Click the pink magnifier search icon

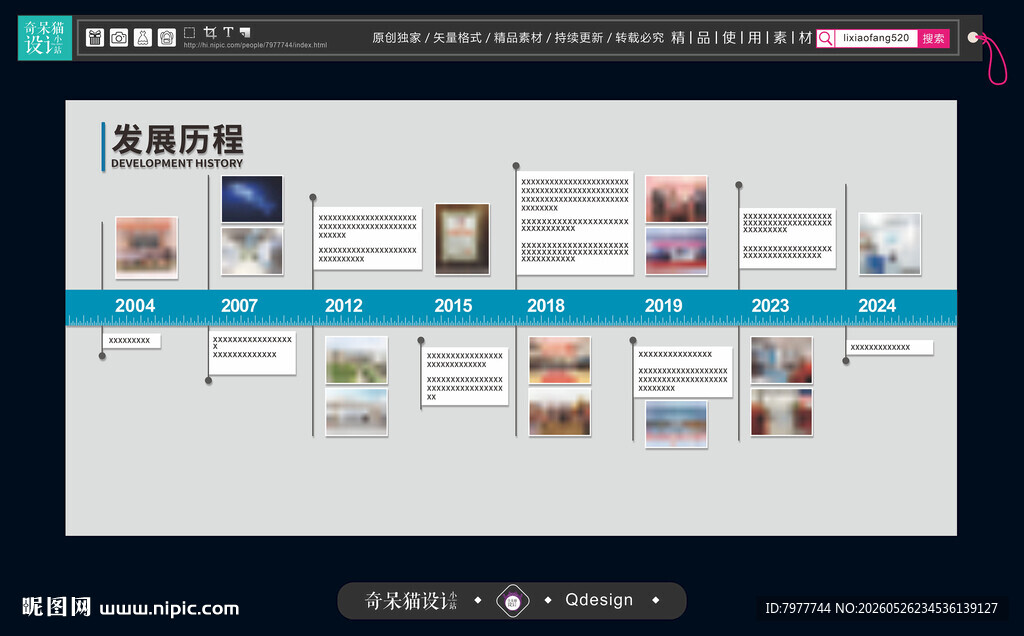825,38
